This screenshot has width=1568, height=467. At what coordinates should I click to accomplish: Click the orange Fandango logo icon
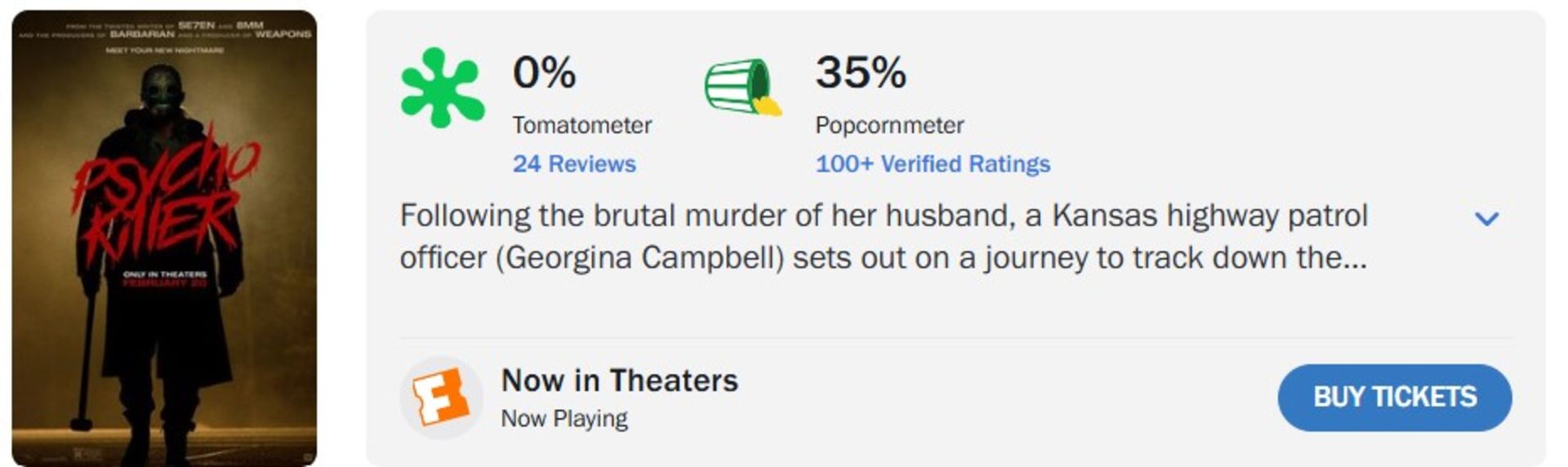pos(441,398)
